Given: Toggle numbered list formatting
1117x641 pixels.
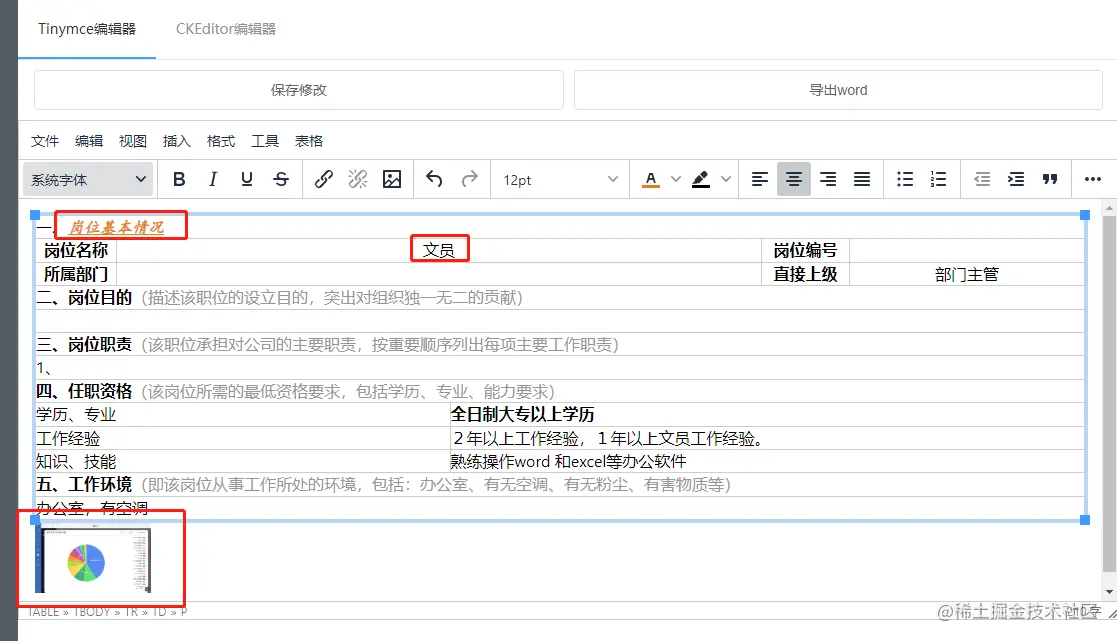Looking at the screenshot, I should coord(938,179).
